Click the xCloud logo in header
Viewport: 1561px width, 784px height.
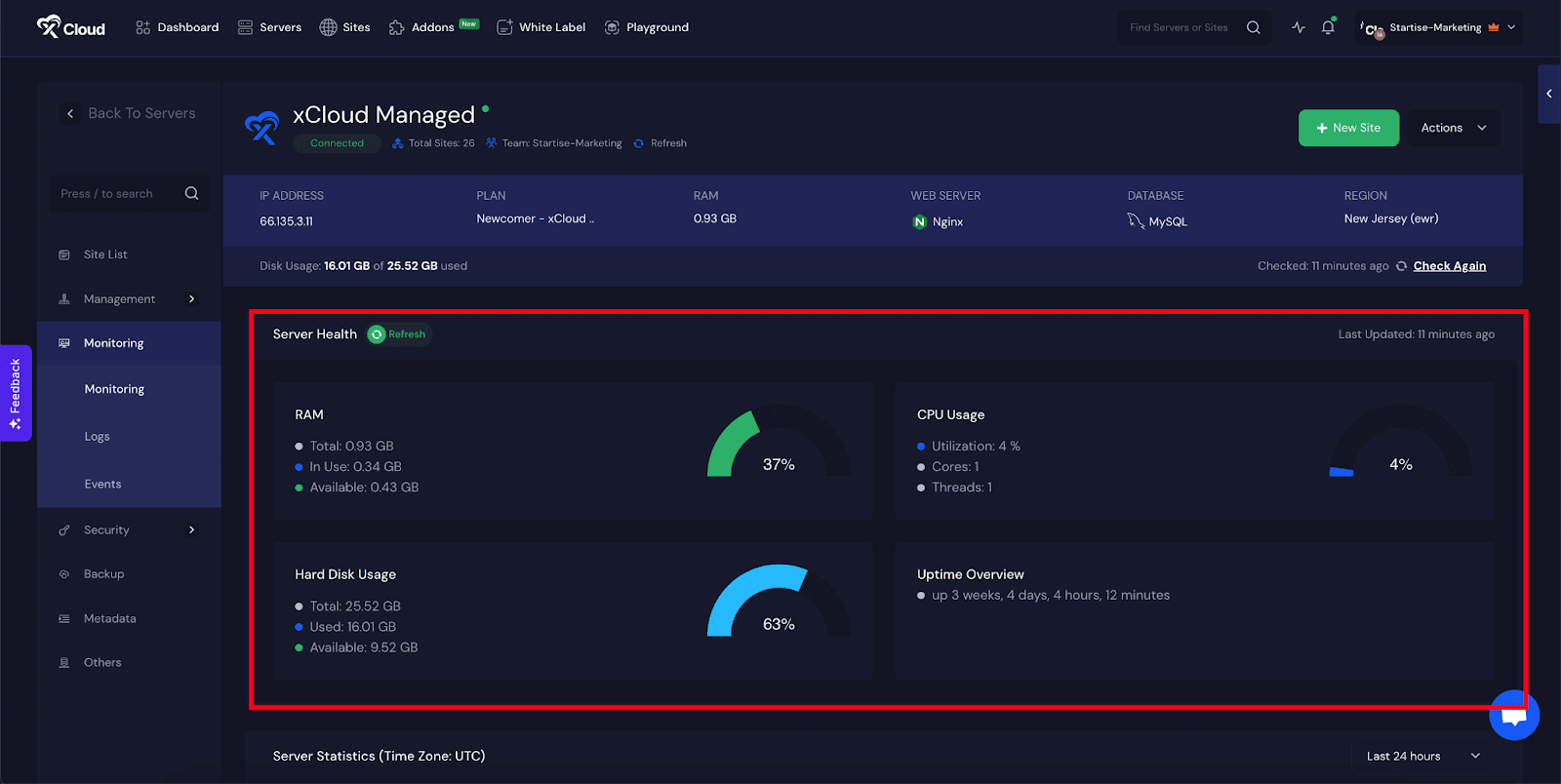coord(70,27)
